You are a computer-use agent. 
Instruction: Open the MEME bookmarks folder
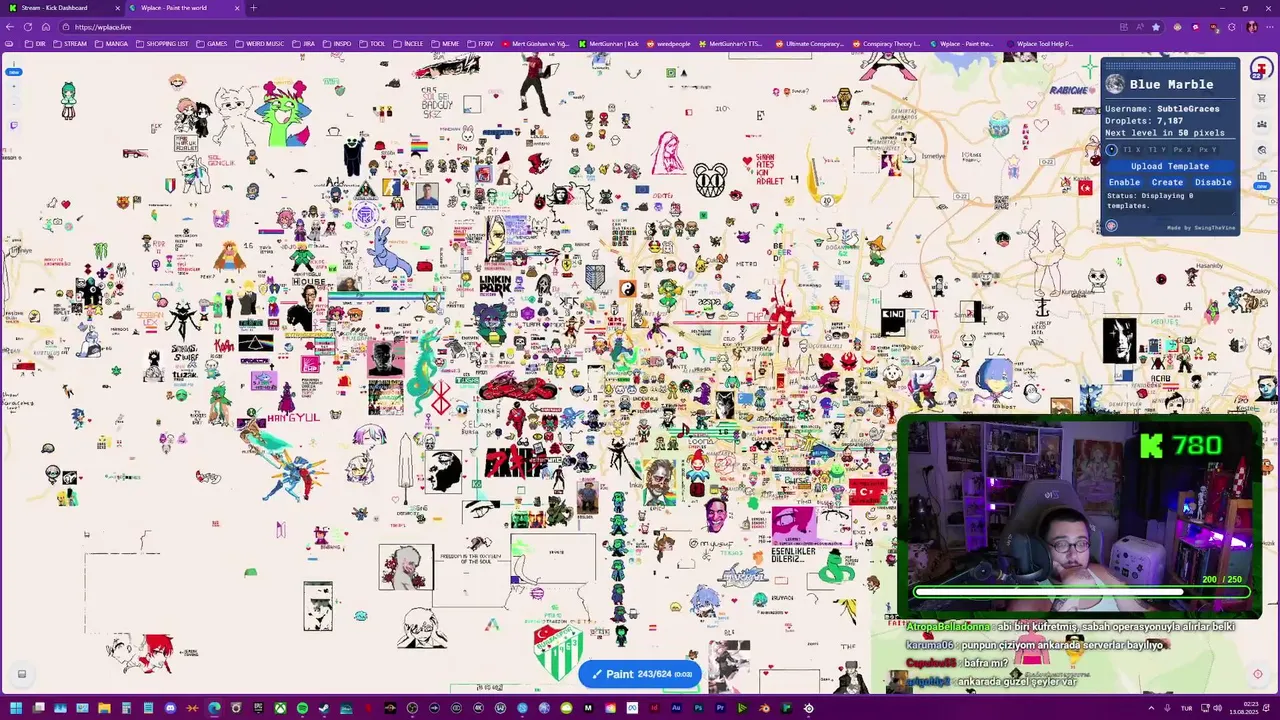[x=445, y=44]
